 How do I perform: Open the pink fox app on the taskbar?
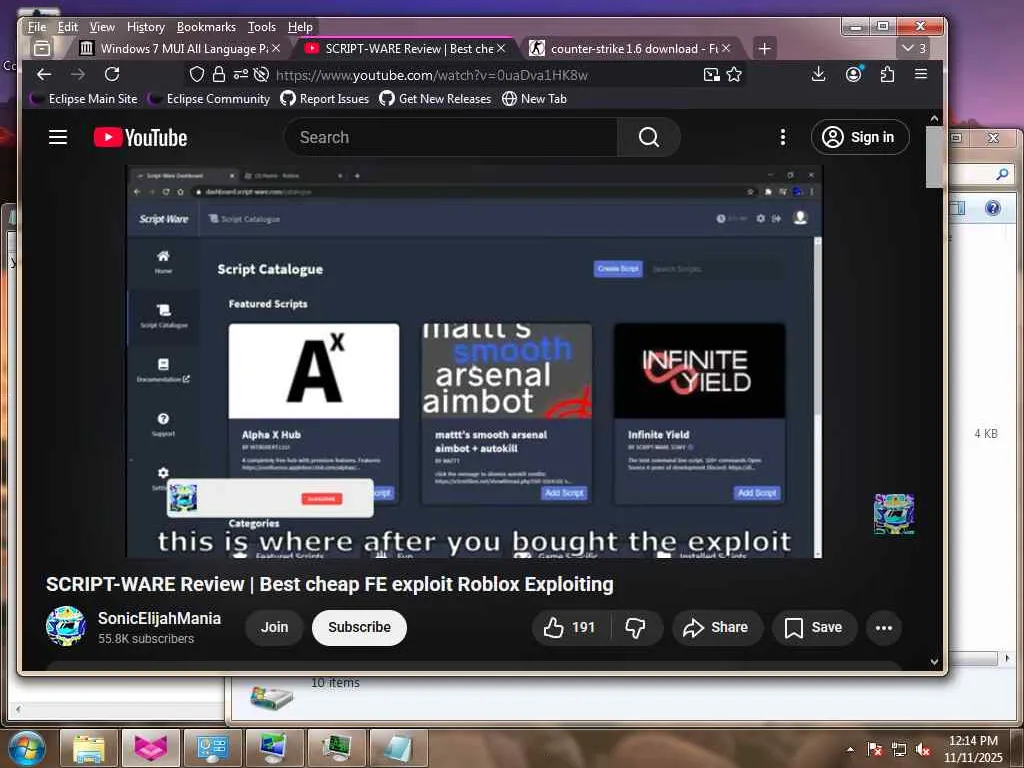[151, 748]
